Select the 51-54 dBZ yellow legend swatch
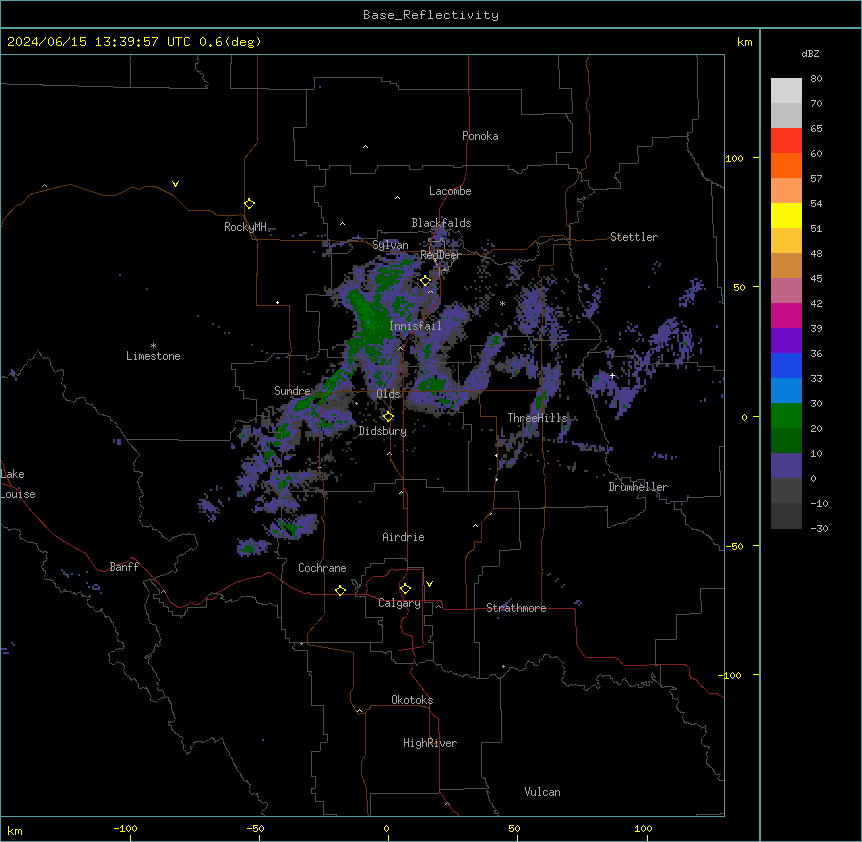862x842 pixels. (x=786, y=215)
